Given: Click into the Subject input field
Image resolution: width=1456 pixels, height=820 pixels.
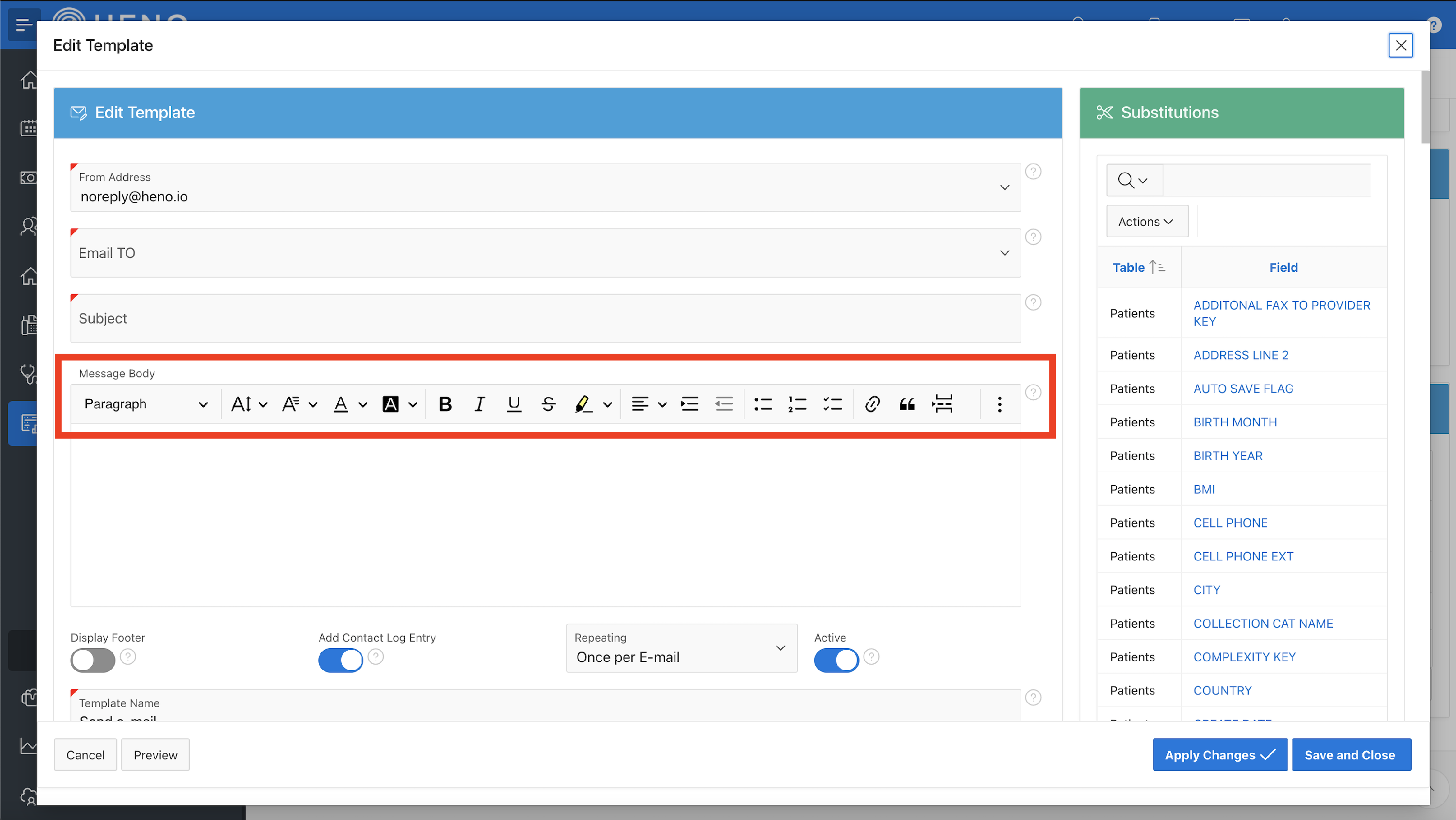Looking at the screenshot, I should (x=545, y=318).
